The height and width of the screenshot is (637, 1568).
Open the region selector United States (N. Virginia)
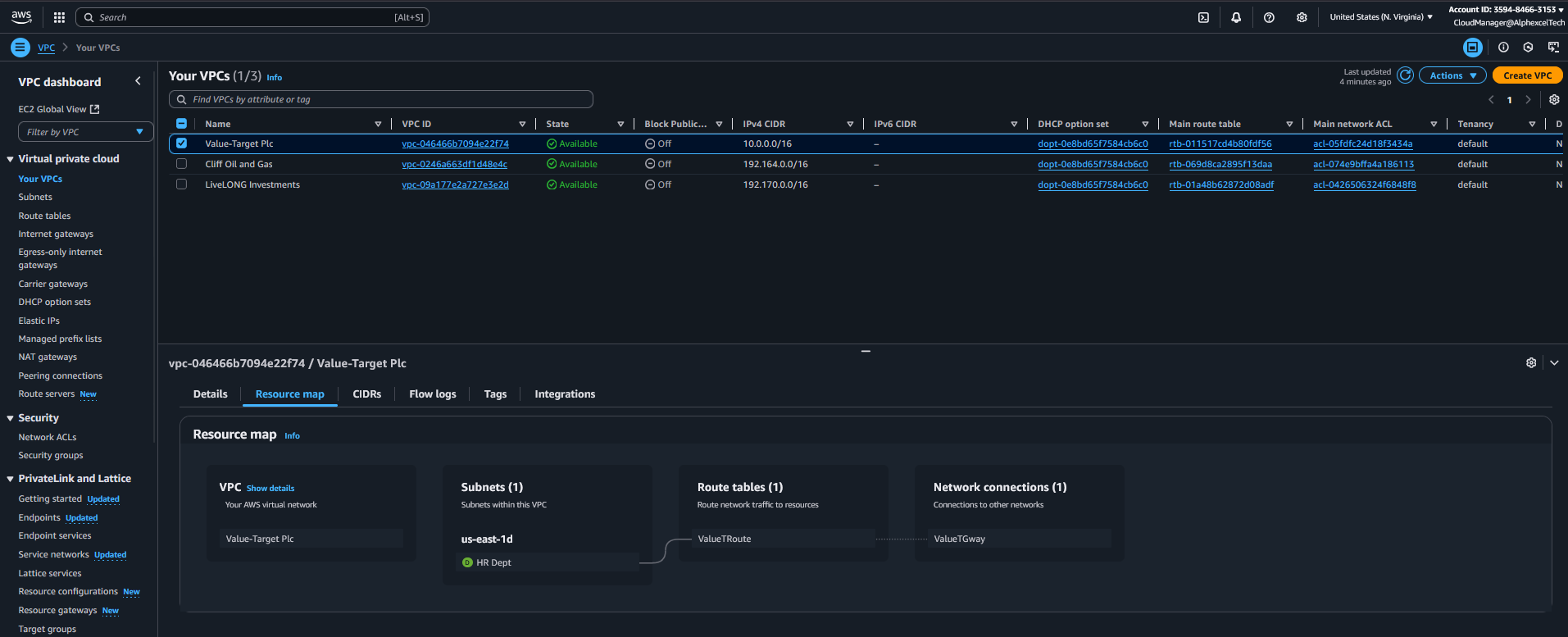pos(1381,17)
